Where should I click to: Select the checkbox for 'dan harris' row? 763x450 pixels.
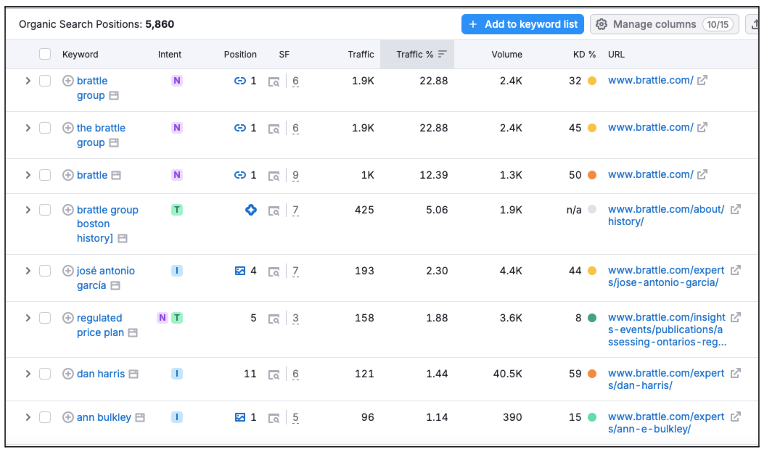[x=45, y=374]
